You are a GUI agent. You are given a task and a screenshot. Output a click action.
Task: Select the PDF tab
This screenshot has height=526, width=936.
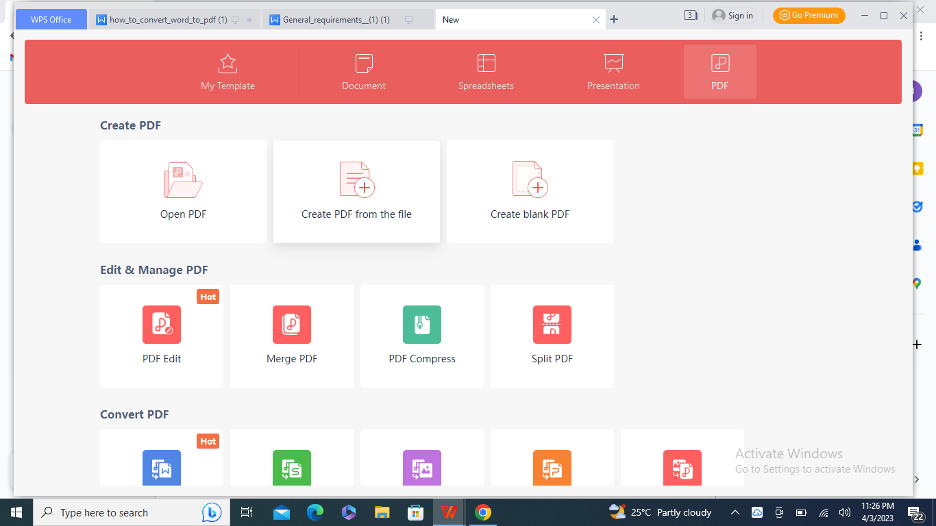720,72
